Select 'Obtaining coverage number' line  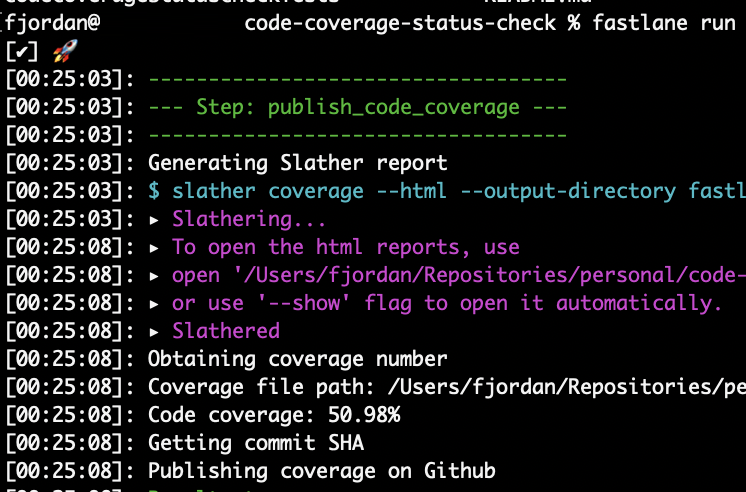298,359
